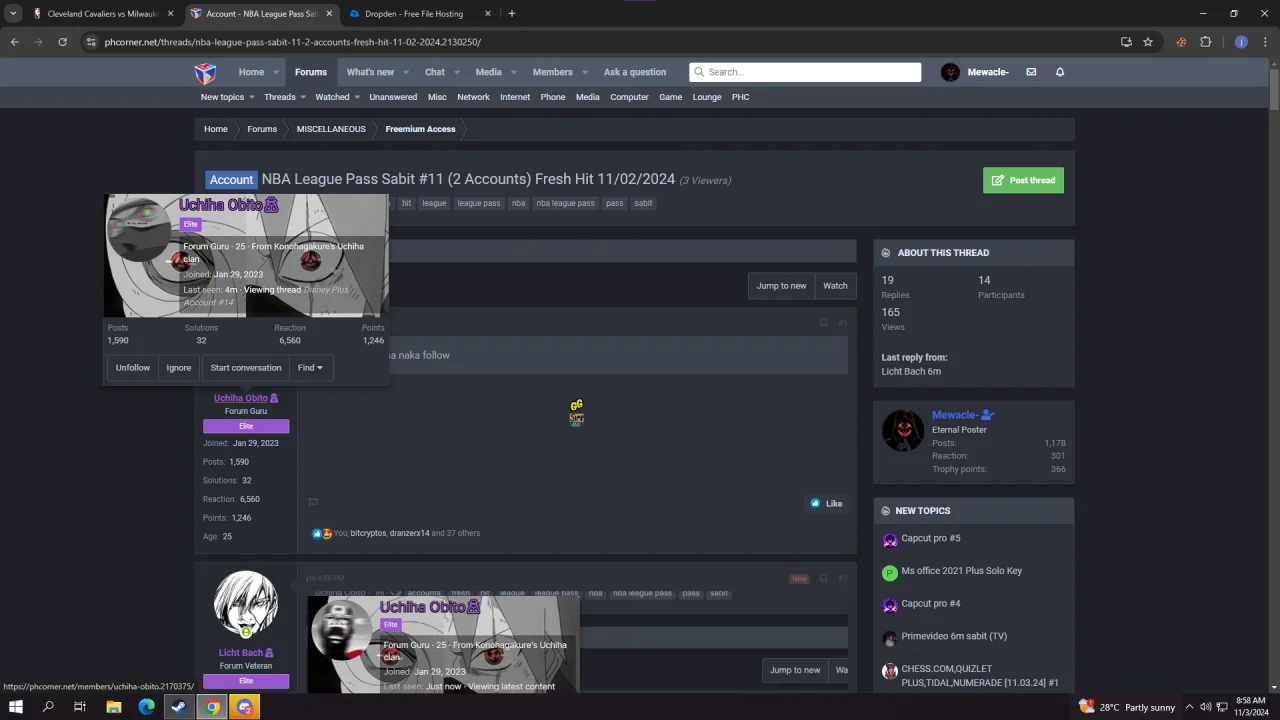Open the Watched sub-nav dropdown
The height and width of the screenshot is (720, 1280).
(x=357, y=97)
